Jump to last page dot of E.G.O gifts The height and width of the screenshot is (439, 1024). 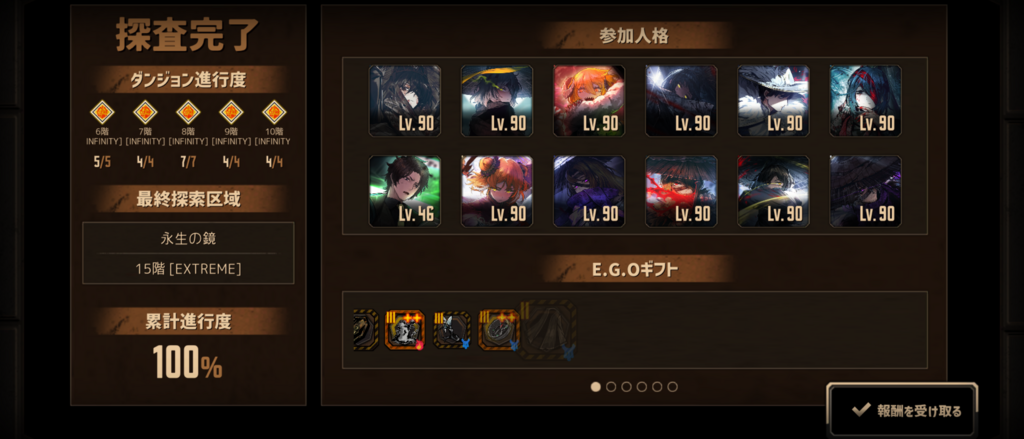pyautogui.click(x=673, y=387)
